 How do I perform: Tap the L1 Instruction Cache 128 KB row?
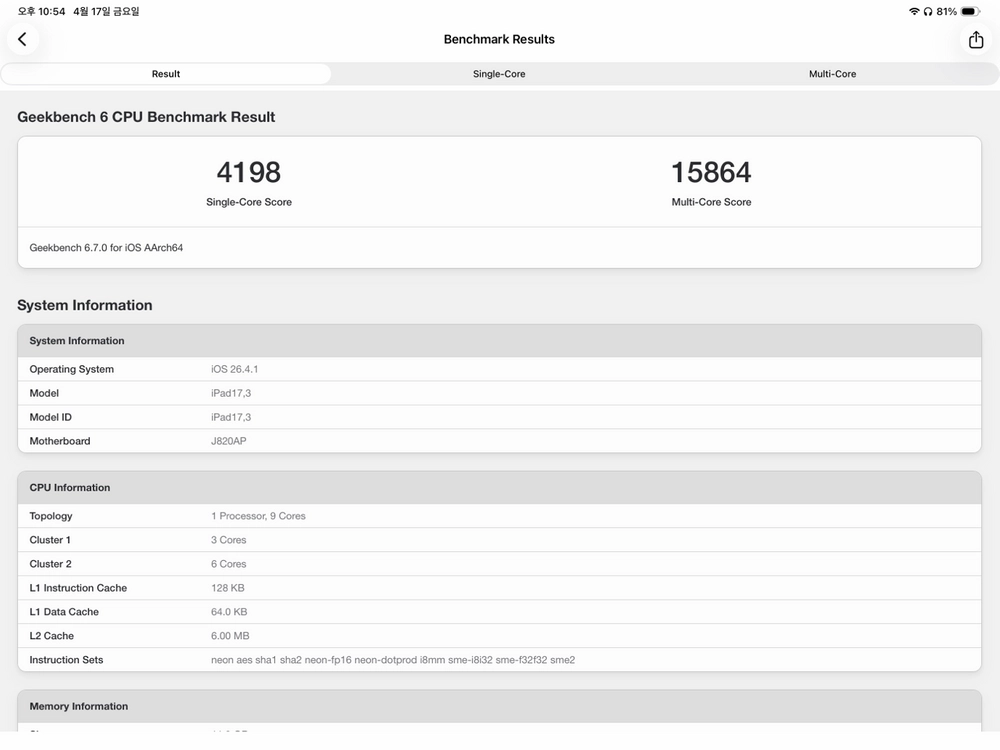499,588
